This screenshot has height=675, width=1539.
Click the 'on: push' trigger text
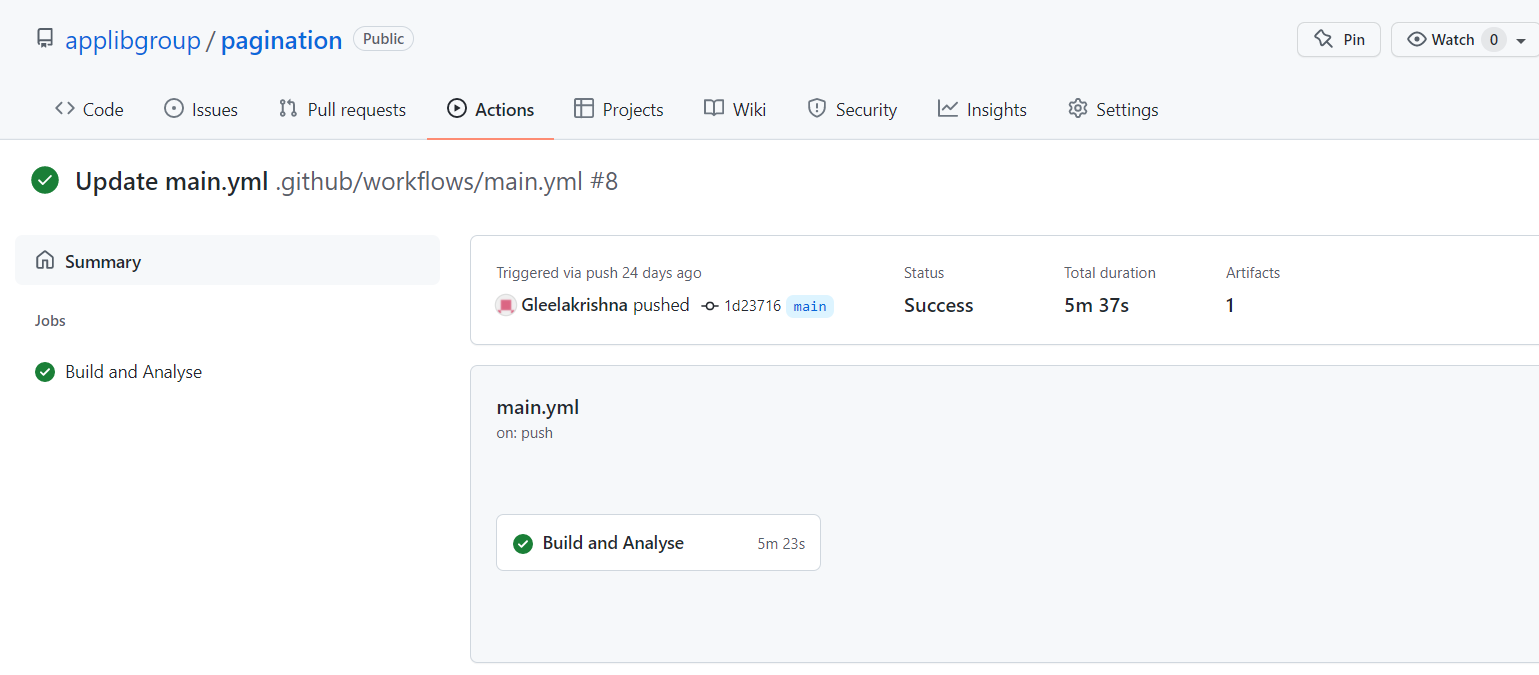click(x=525, y=433)
